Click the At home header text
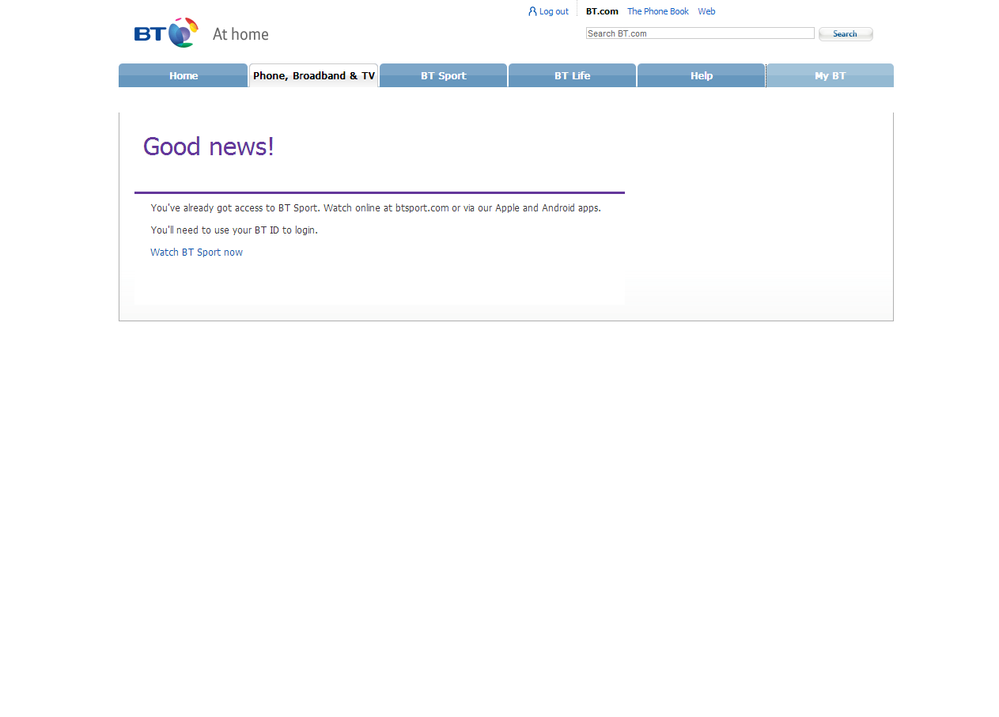Image resolution: width=999 pixels, height=717 pixels. pyautogui.click(x=240, y=34)
